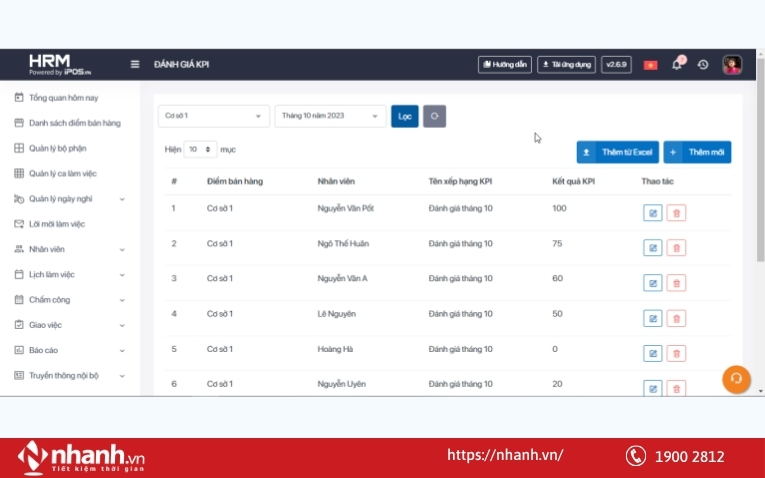Screen dimensions: 765x478
Task: Click the Thêm từ Excel button
Action: point(617,152)
